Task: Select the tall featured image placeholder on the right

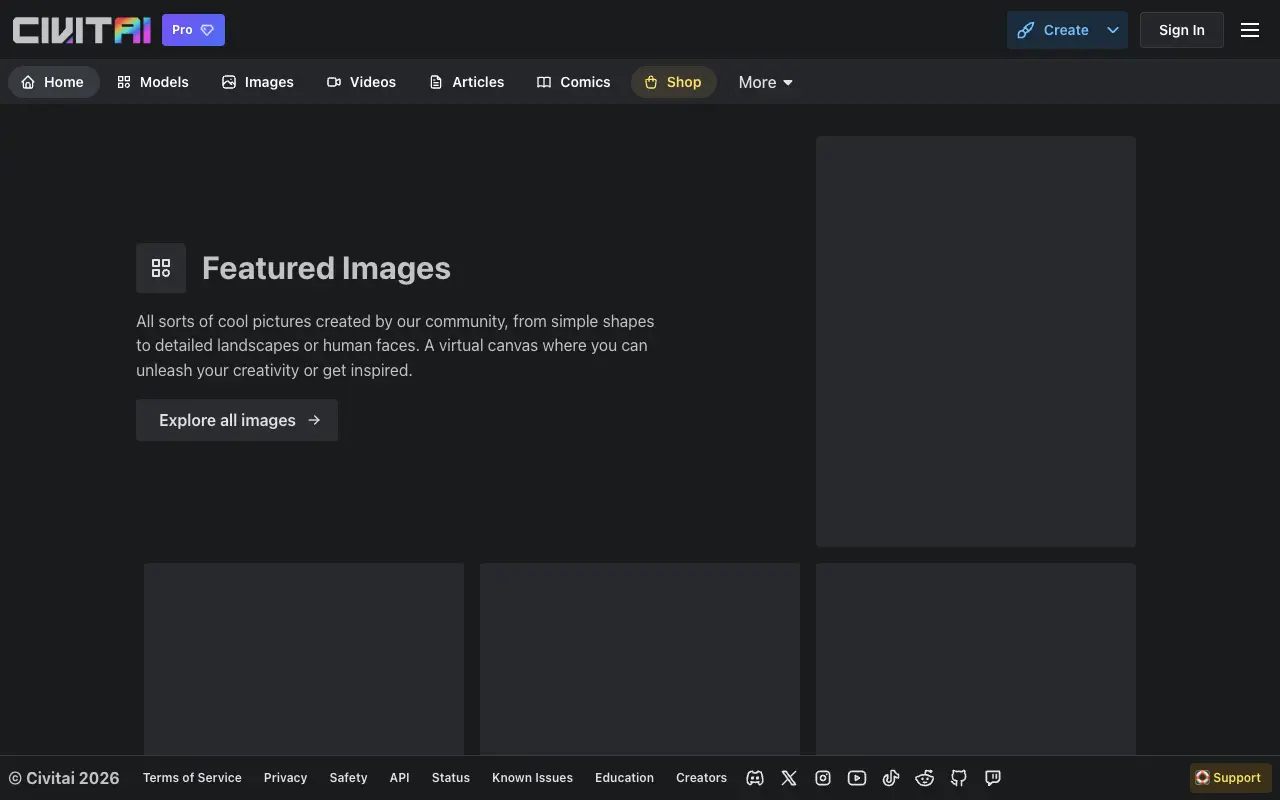Action: click(976, 342)
